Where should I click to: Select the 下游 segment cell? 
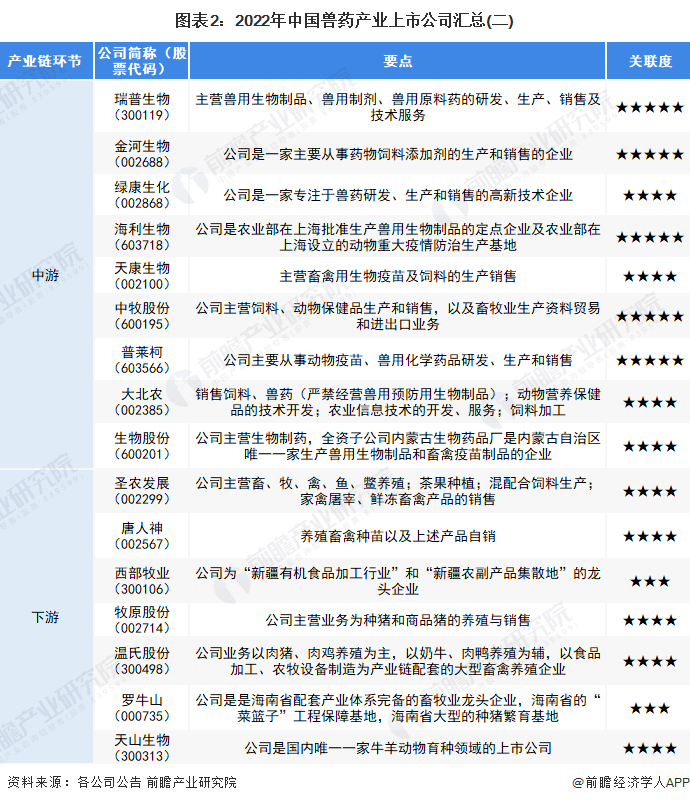(45, 617)
